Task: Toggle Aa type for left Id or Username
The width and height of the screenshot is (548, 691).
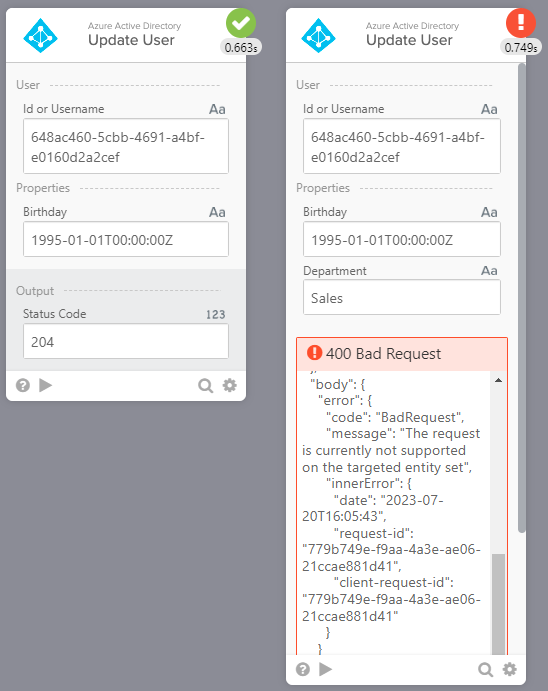Action: (217, 109)
